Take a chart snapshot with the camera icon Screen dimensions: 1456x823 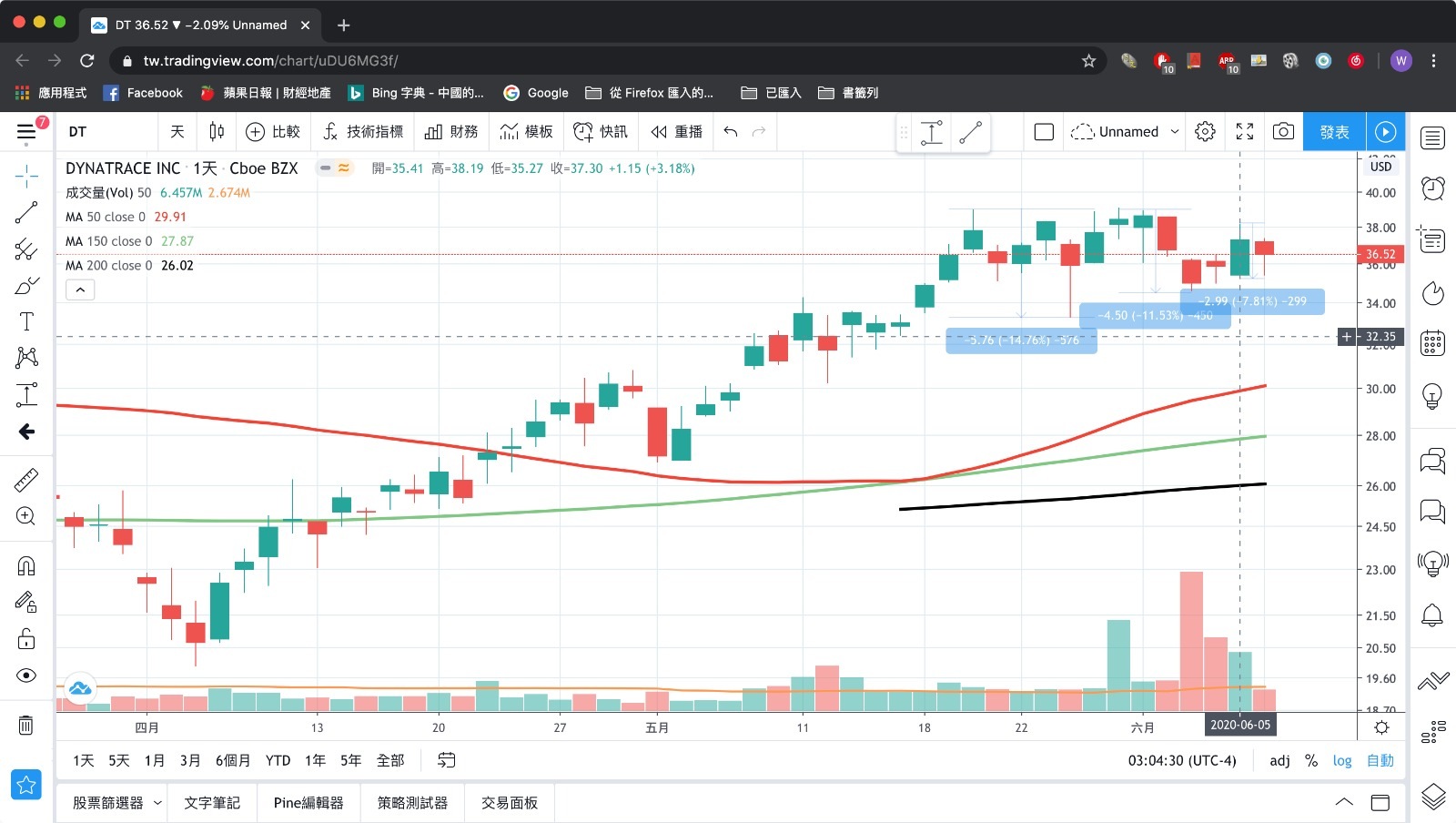[x=1283, y=131]
